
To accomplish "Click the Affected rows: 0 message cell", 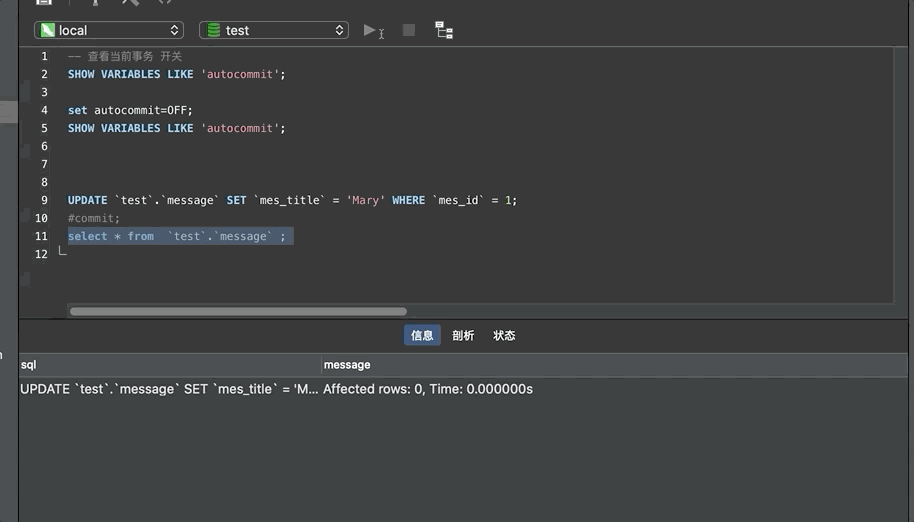I will [x=428, y=389].
